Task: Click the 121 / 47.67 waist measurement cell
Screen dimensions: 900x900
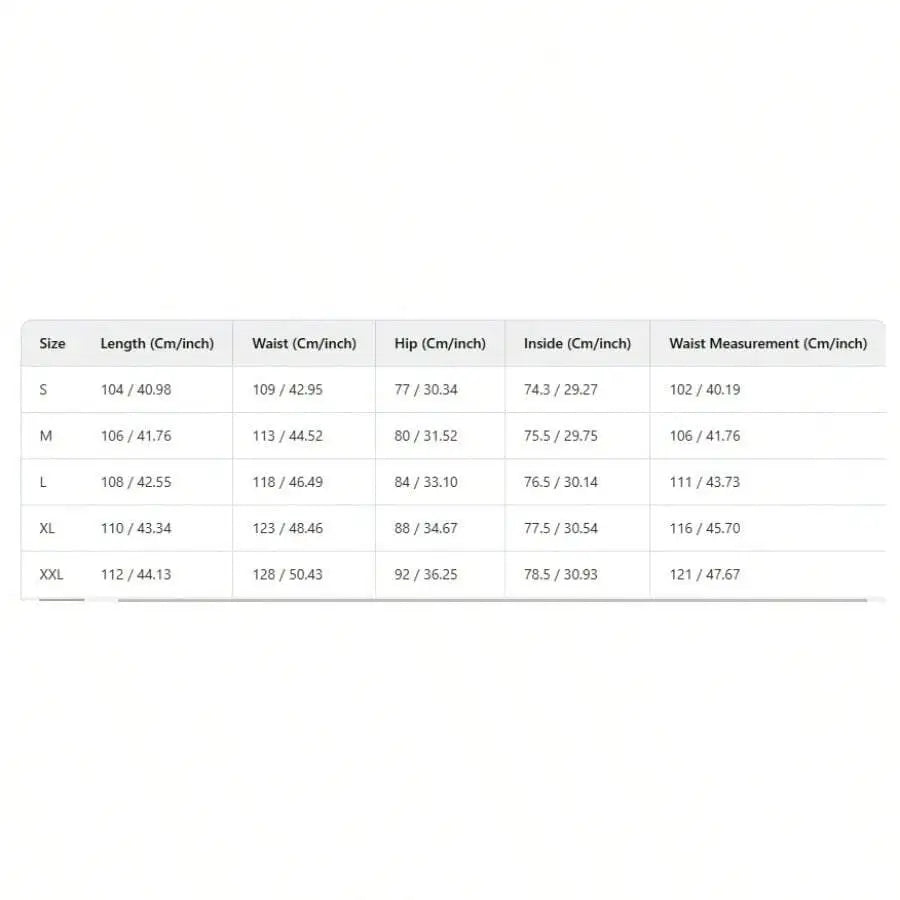Action: pyautogui.click(x=705, y=575)
